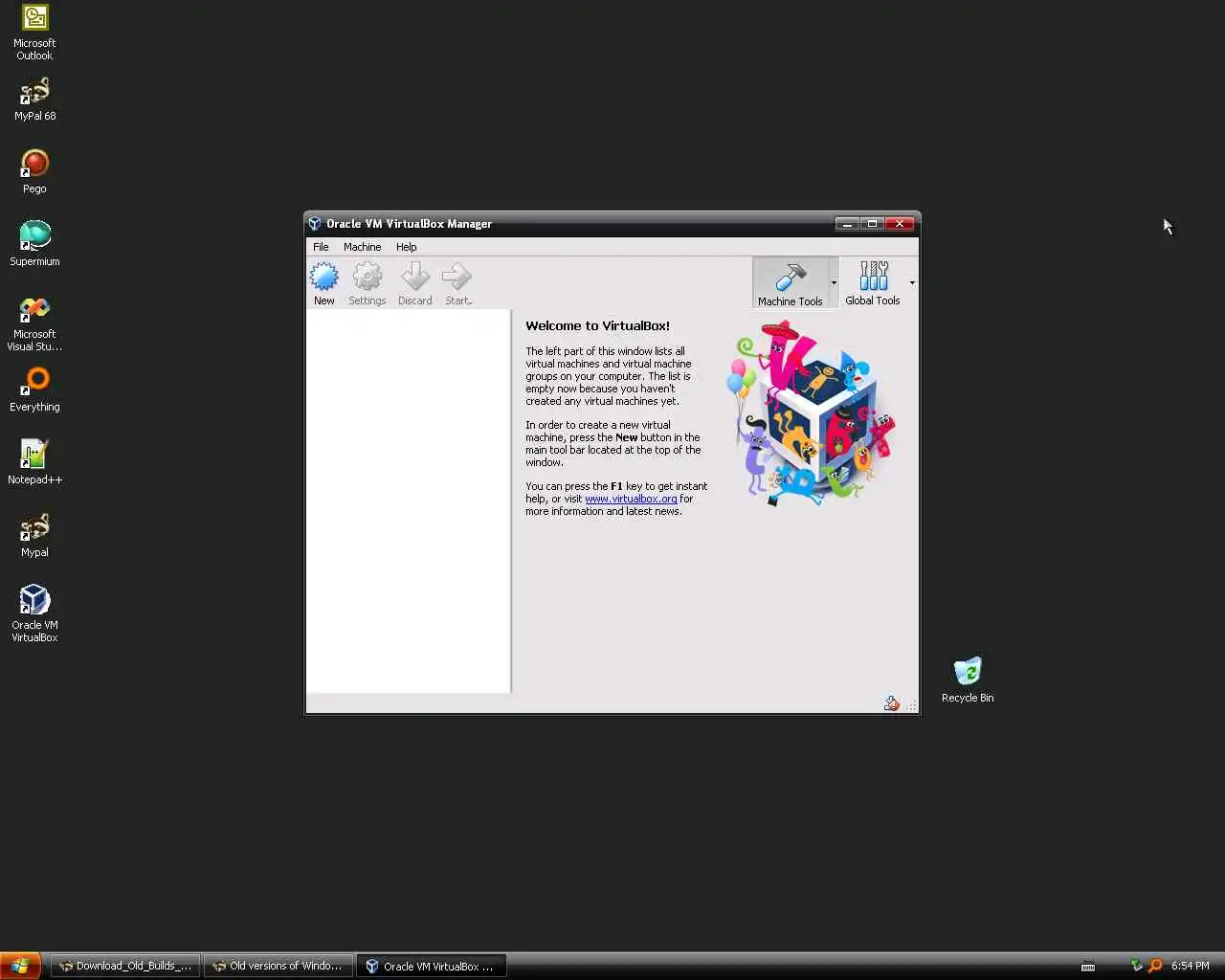Select Global Tools button

click(x=873, y=283)
